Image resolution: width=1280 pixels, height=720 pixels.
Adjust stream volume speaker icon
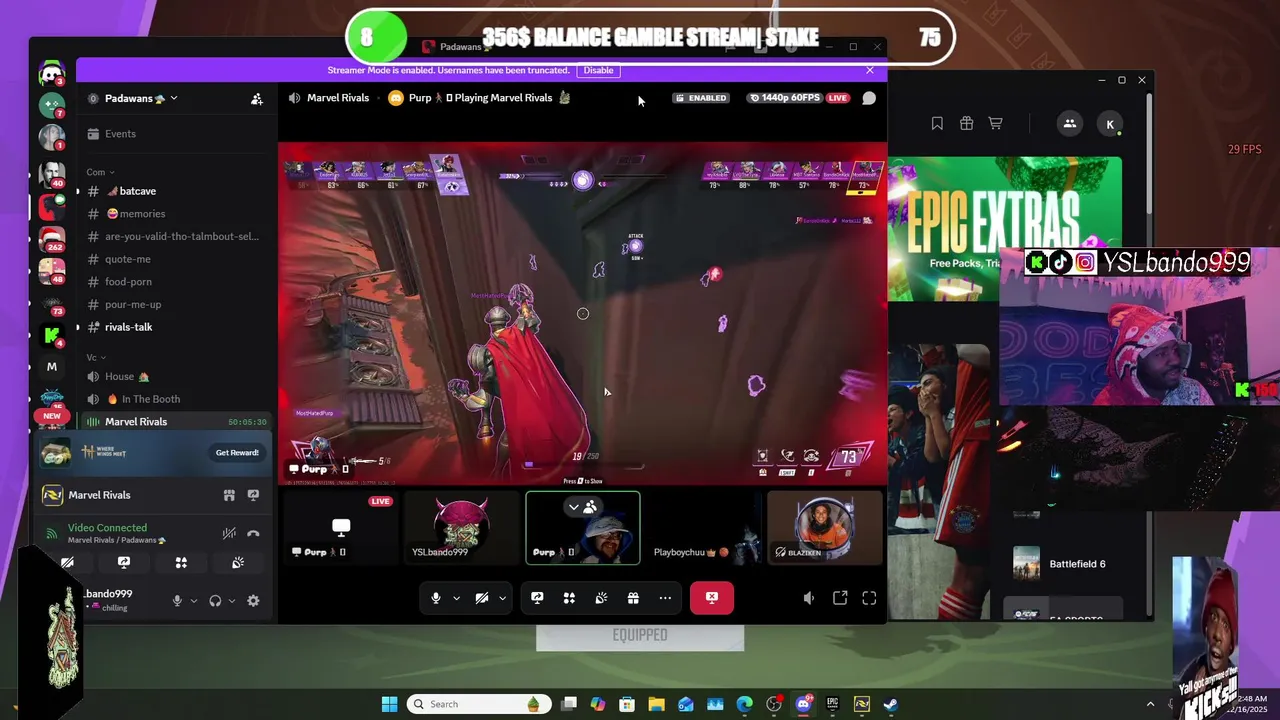click(809, 598)
